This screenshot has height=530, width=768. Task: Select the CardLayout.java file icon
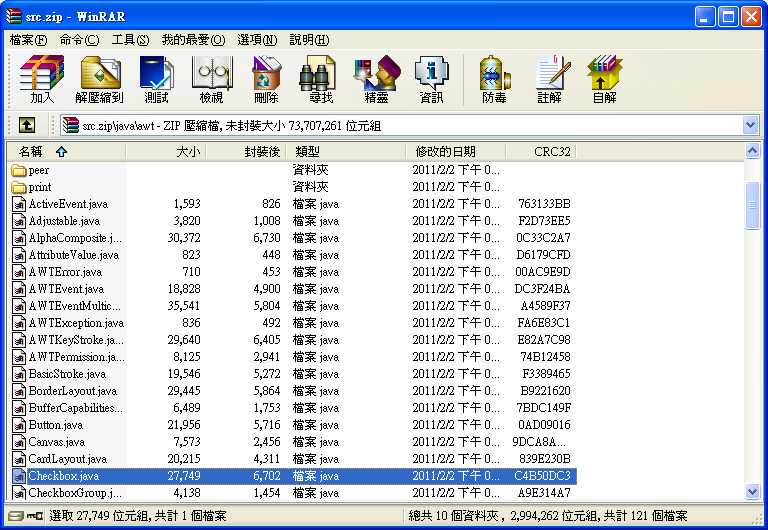tap(19, 459)
